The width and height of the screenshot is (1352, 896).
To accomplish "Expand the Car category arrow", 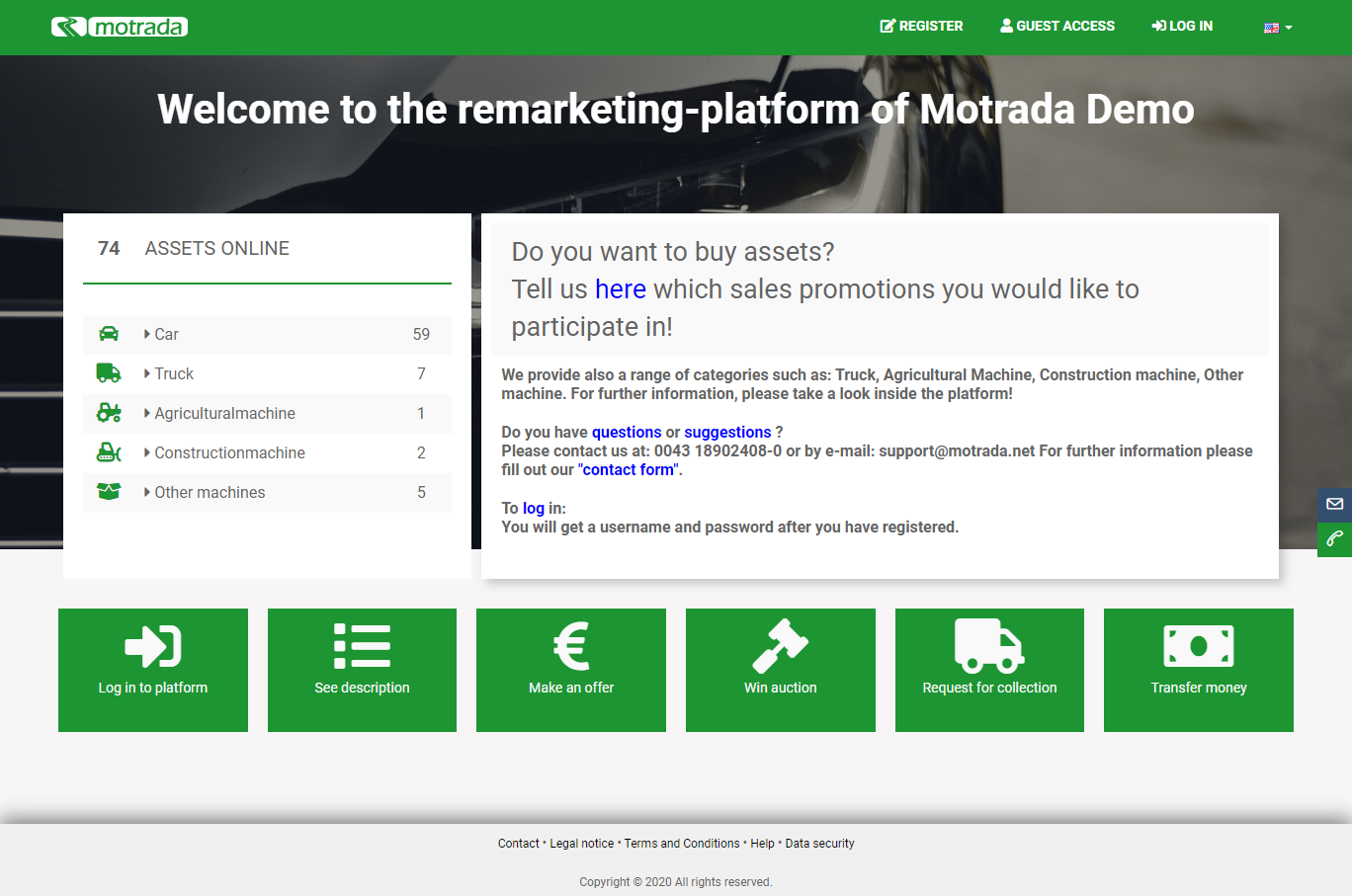I will (x=147, y=334).
